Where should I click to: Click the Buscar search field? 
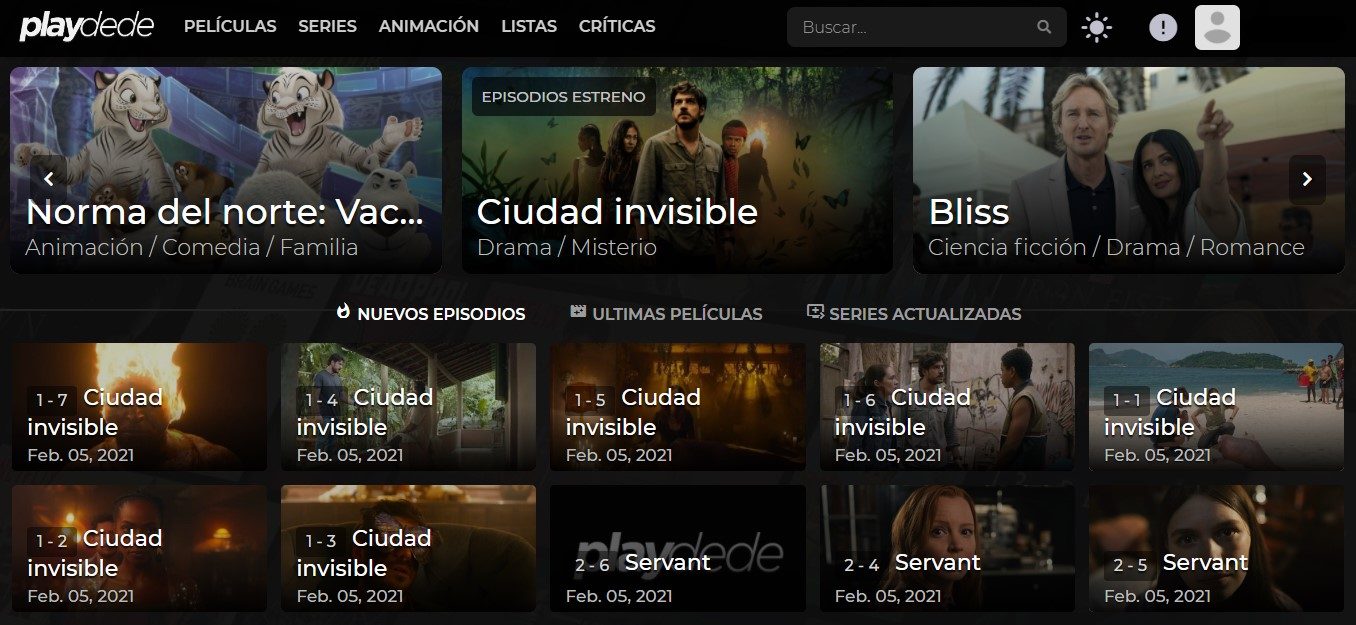click(x=927, y=28)
